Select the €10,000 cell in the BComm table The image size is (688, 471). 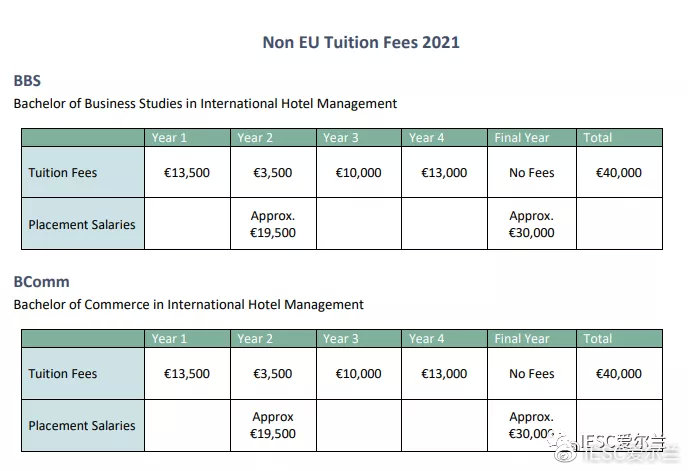tap(358, 374)
